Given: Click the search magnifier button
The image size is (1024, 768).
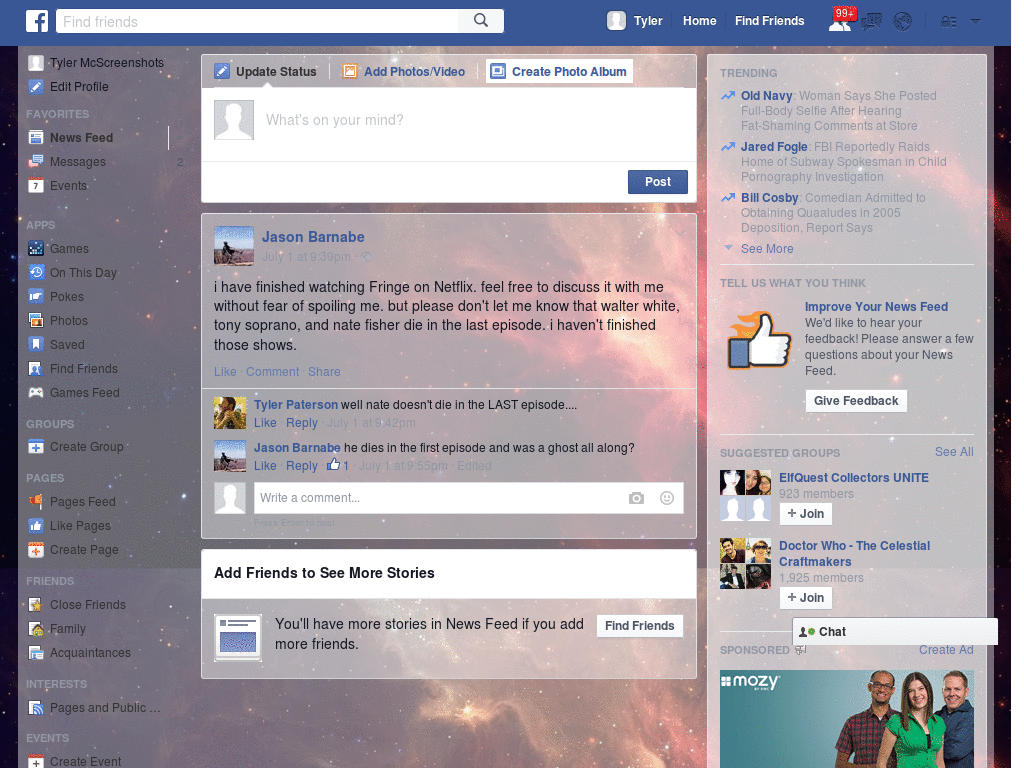Looking at the screenshot, I should [481, 21].
